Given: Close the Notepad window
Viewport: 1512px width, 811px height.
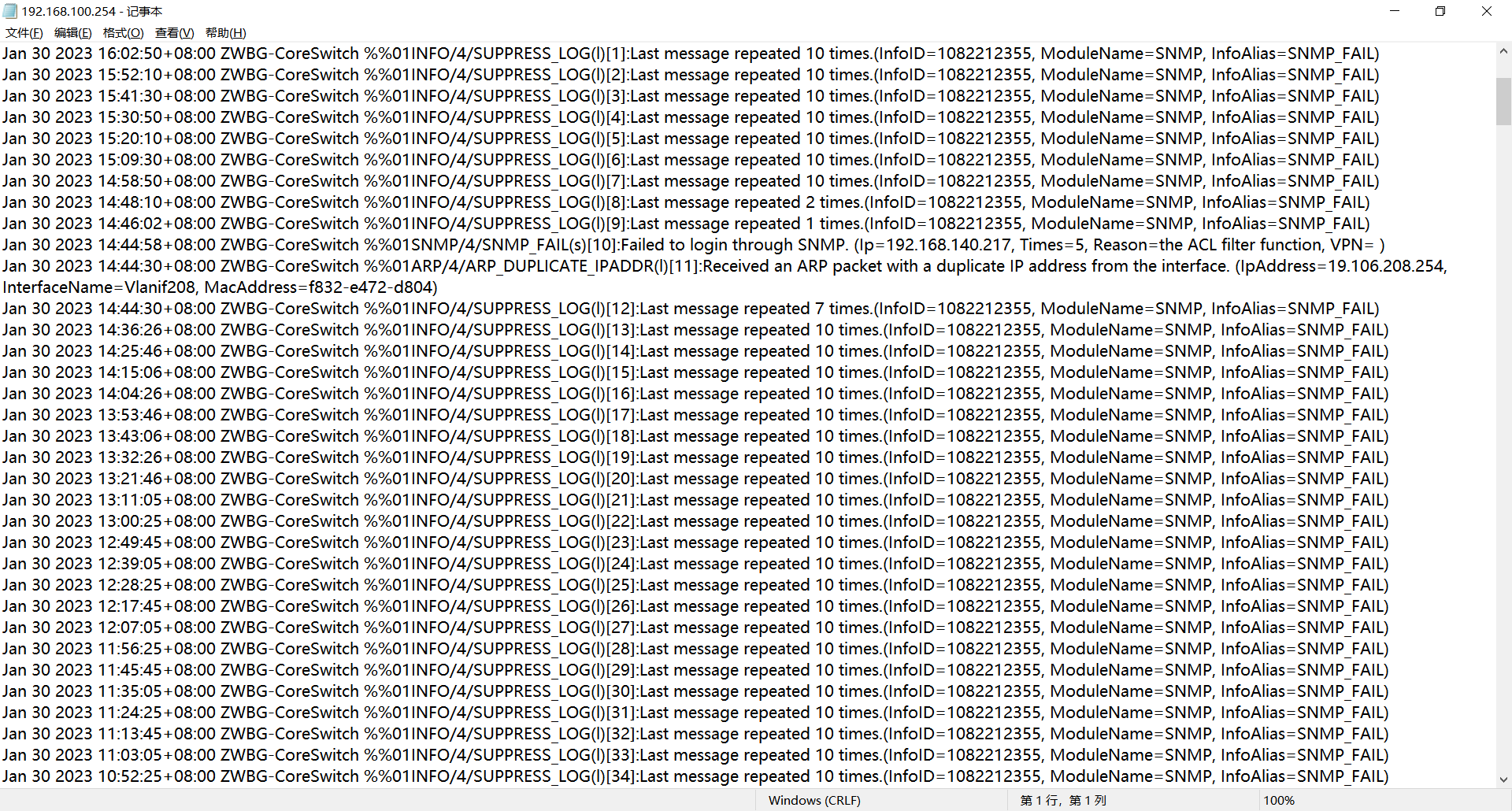Looking at the screenshot, I should pyautogui.click(x=1487, y=11).
